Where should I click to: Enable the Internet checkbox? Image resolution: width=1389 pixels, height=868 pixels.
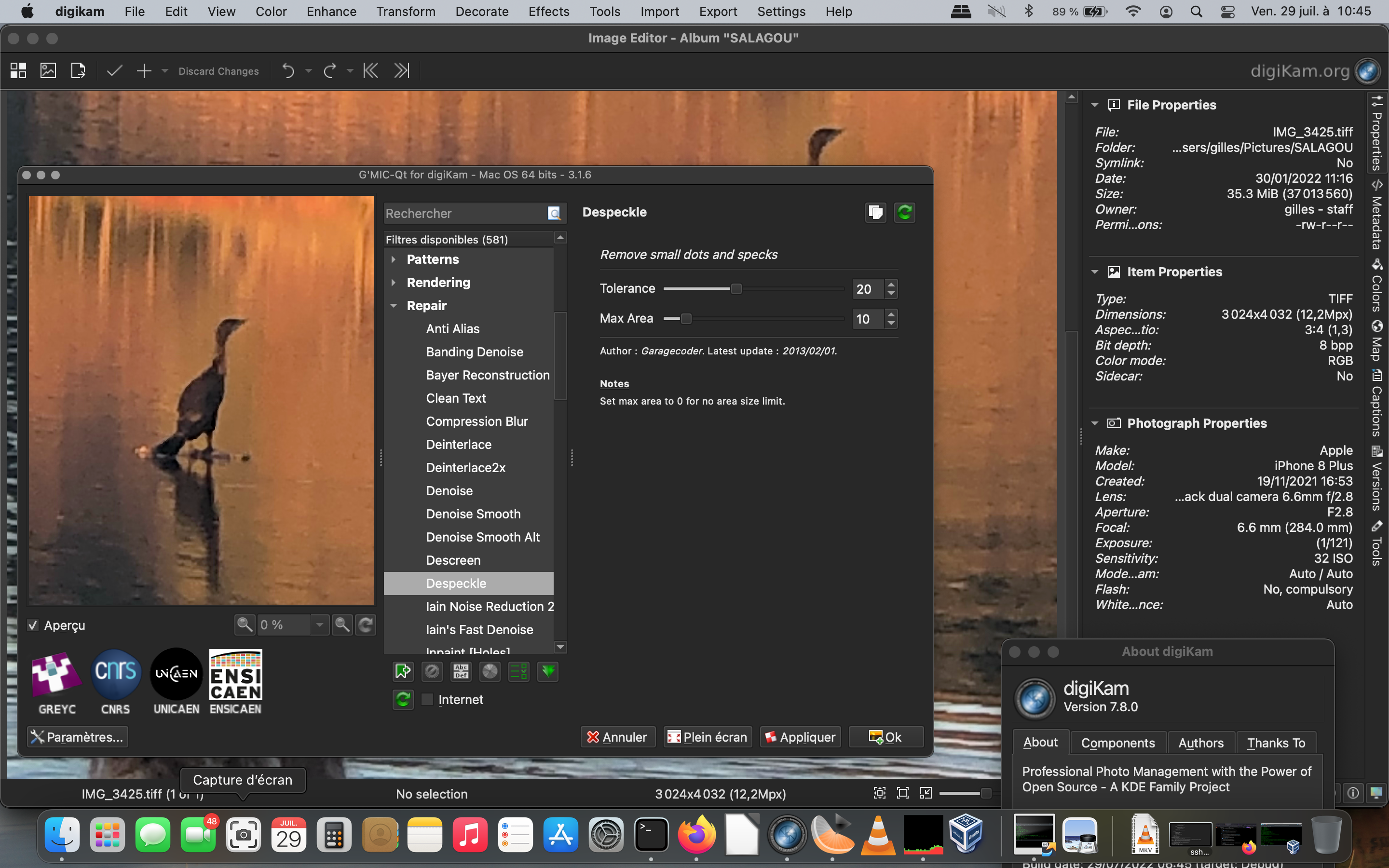[427, 699]
